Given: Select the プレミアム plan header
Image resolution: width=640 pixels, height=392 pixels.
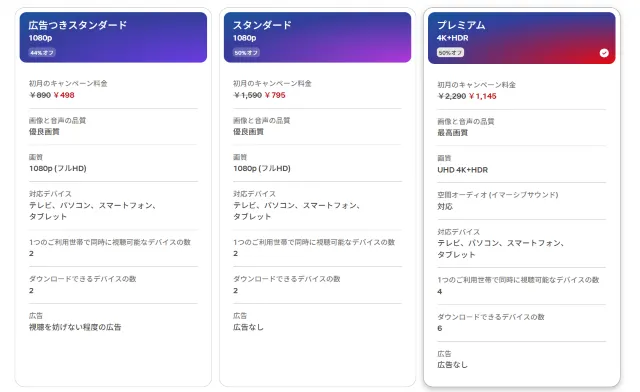Looking at the screenshot, I should [x=521, y=38].
